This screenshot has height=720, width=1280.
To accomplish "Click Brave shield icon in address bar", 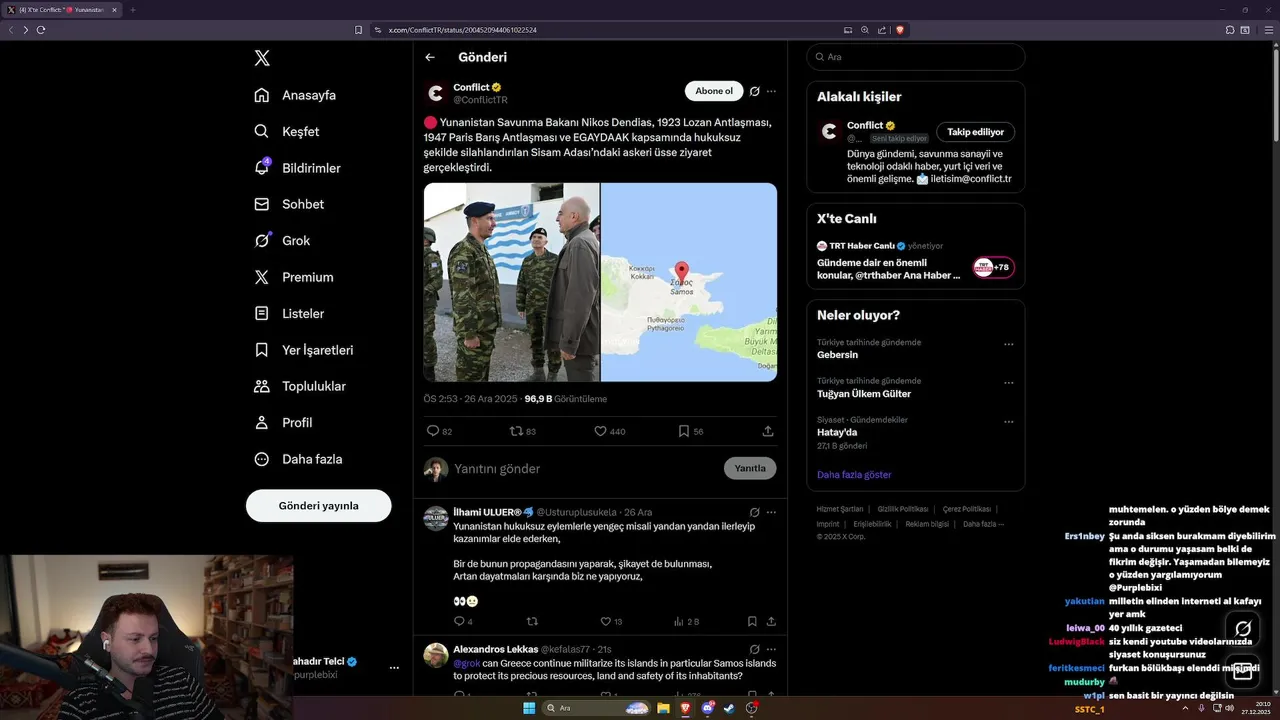I will point(900,30).
